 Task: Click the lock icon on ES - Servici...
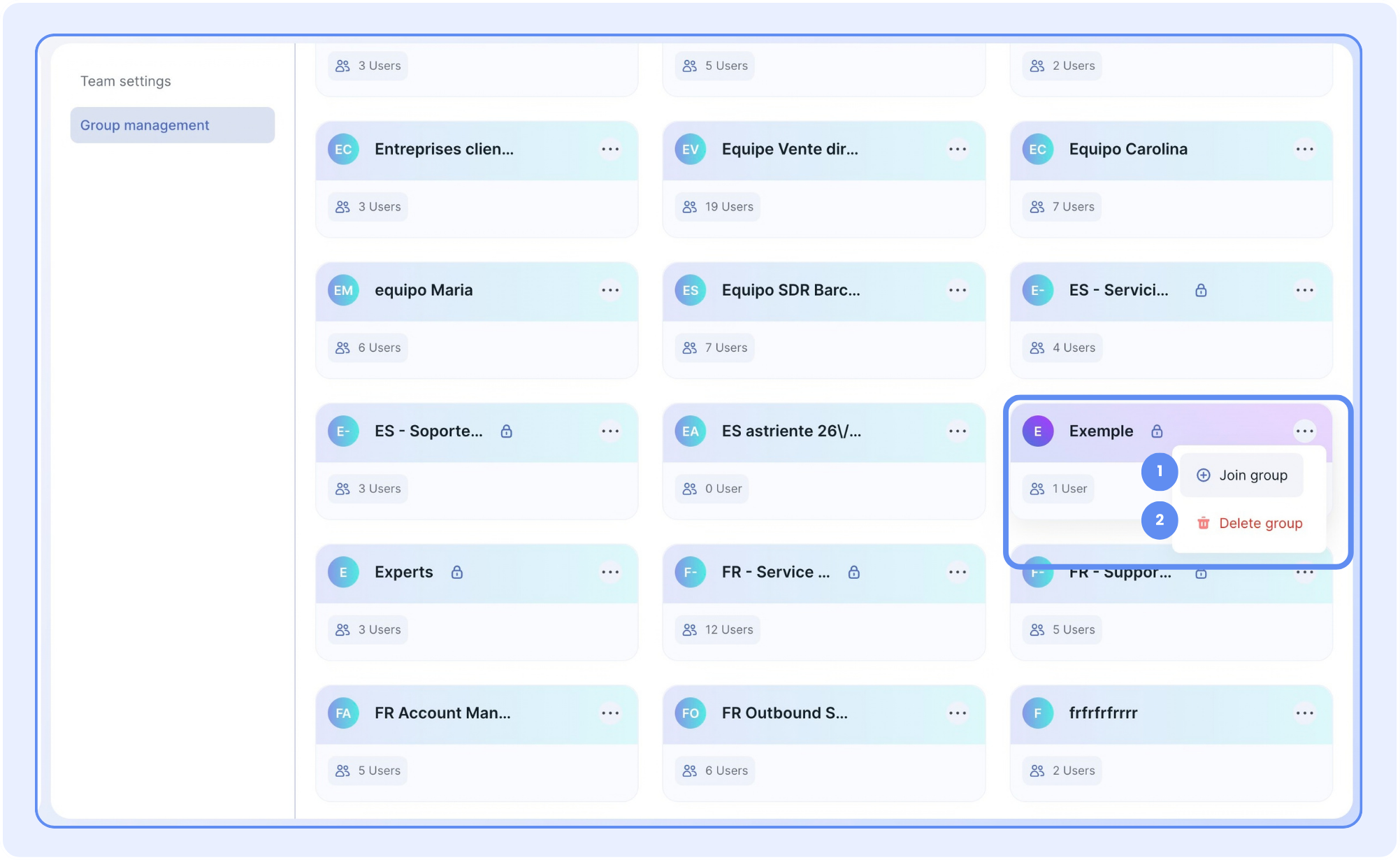click(1201, 290)
